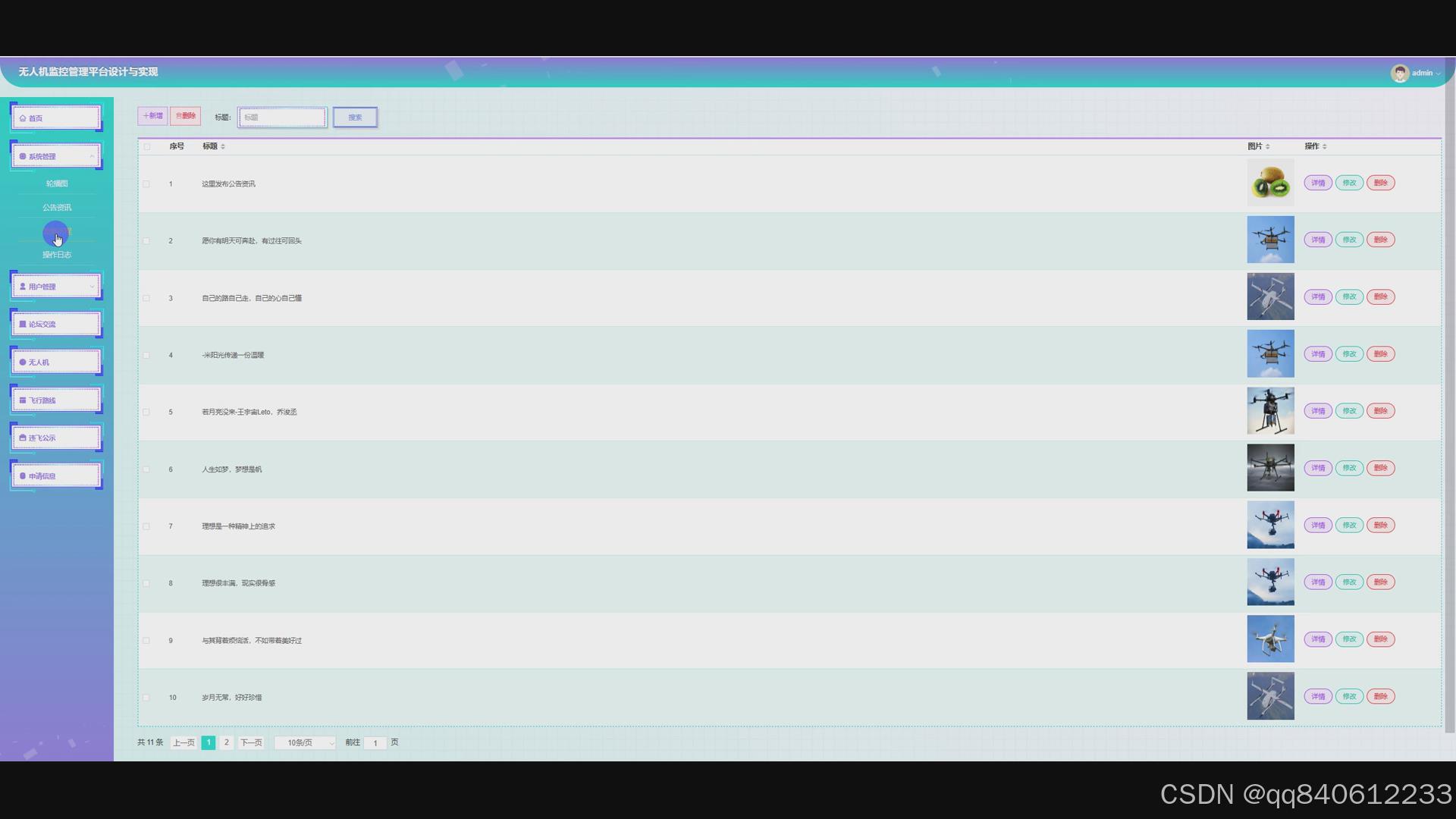
Task: Click the 违飞公示 sidebar icon
Action: 23,438
